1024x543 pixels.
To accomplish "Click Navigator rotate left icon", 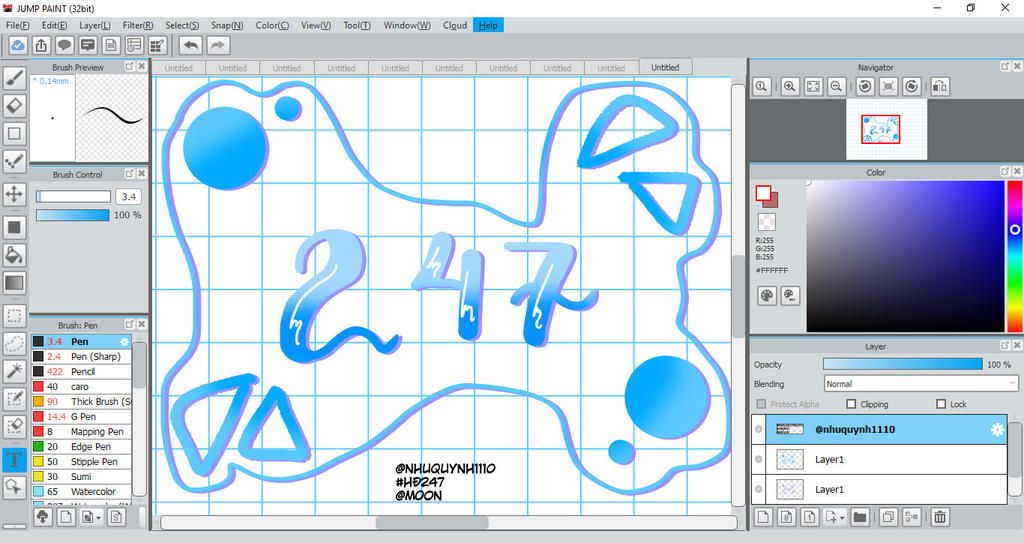I will [x=865, y=86].
